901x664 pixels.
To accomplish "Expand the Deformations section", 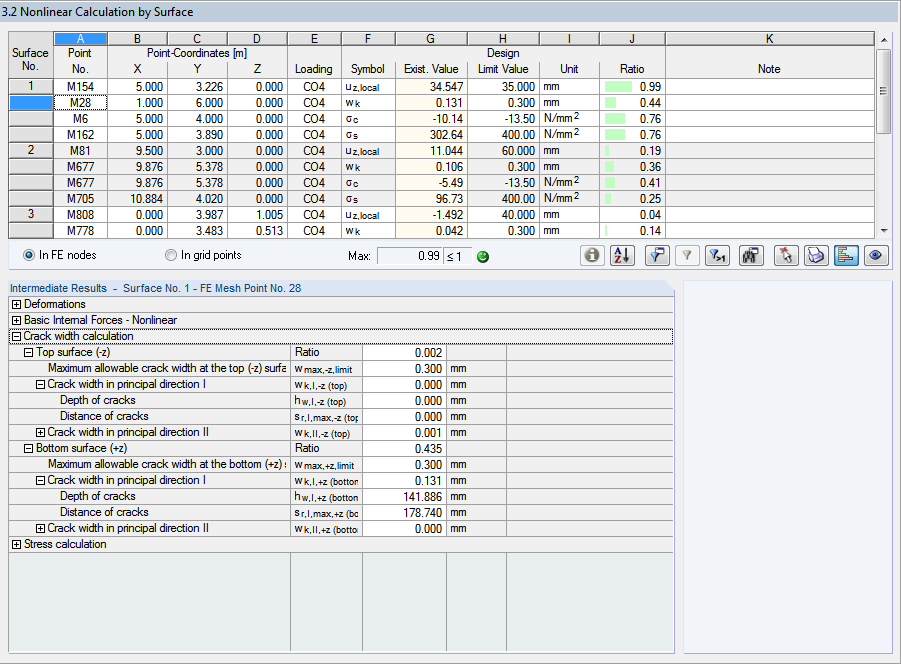I will tap(17, 304).
